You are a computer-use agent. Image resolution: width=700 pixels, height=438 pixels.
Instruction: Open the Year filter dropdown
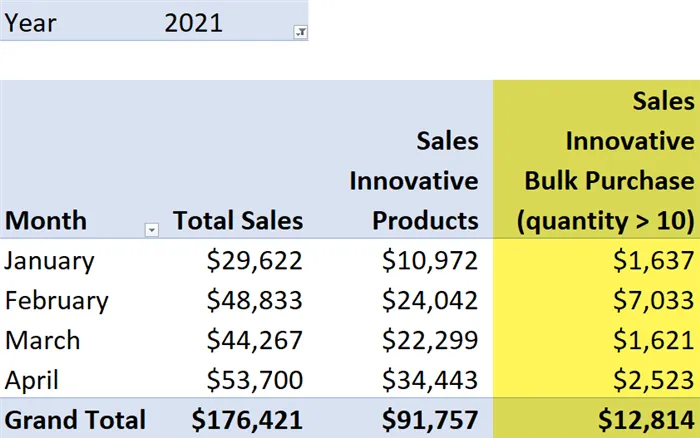[x=301, y=32]
